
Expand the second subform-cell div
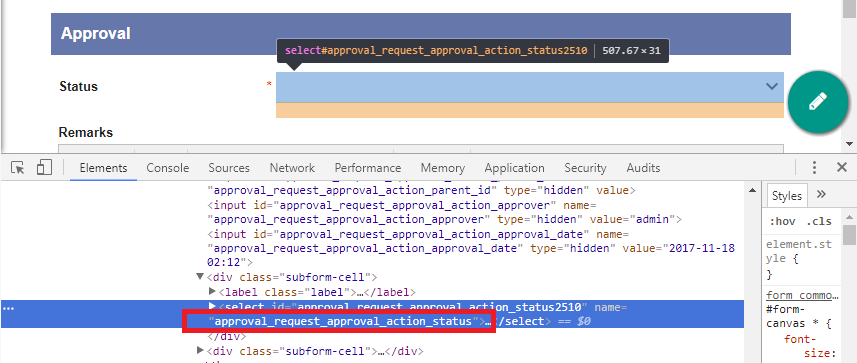coord(200,350)
